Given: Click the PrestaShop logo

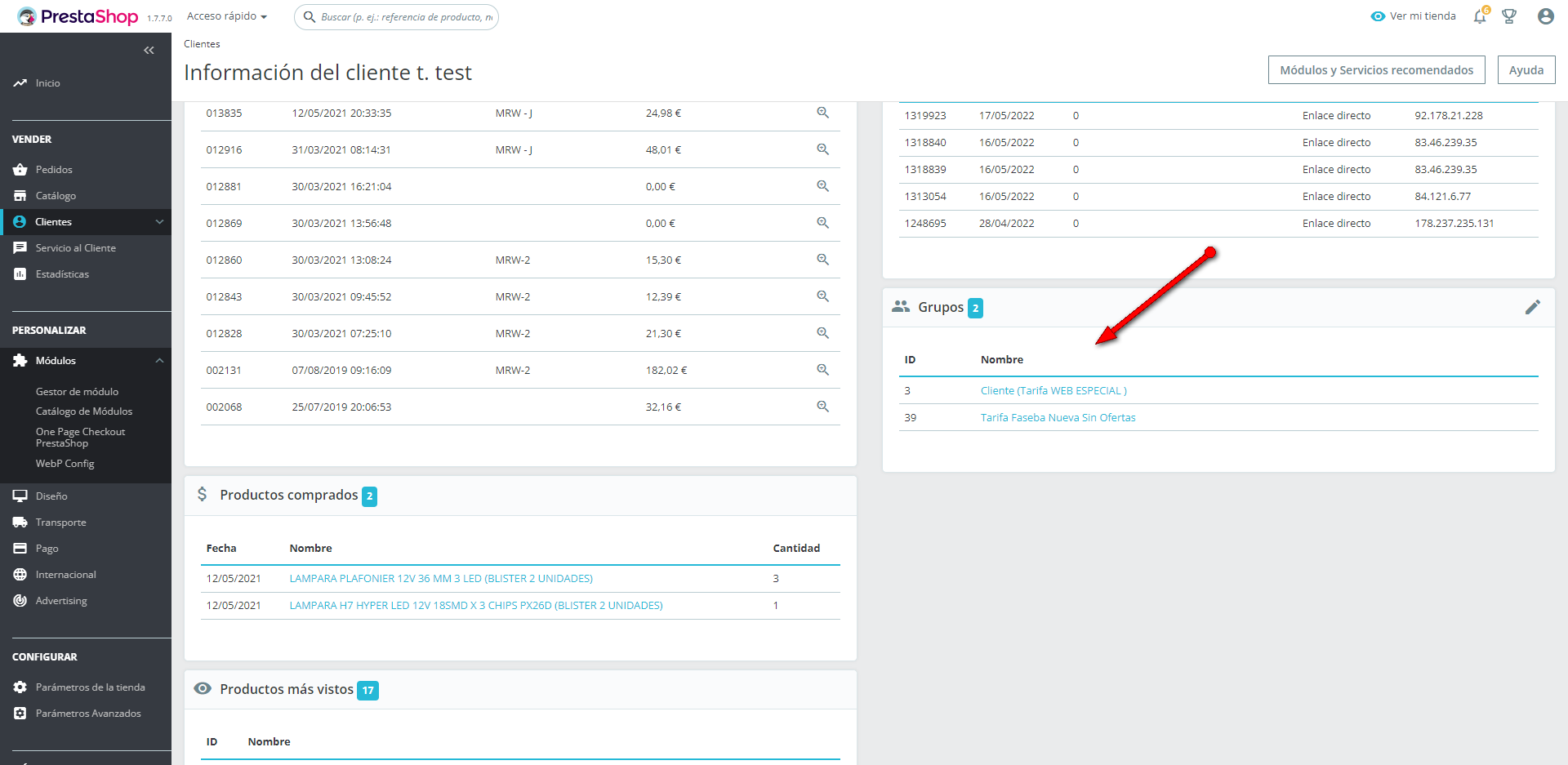Looking at the screenshot, I should click(x=78, y=16).
